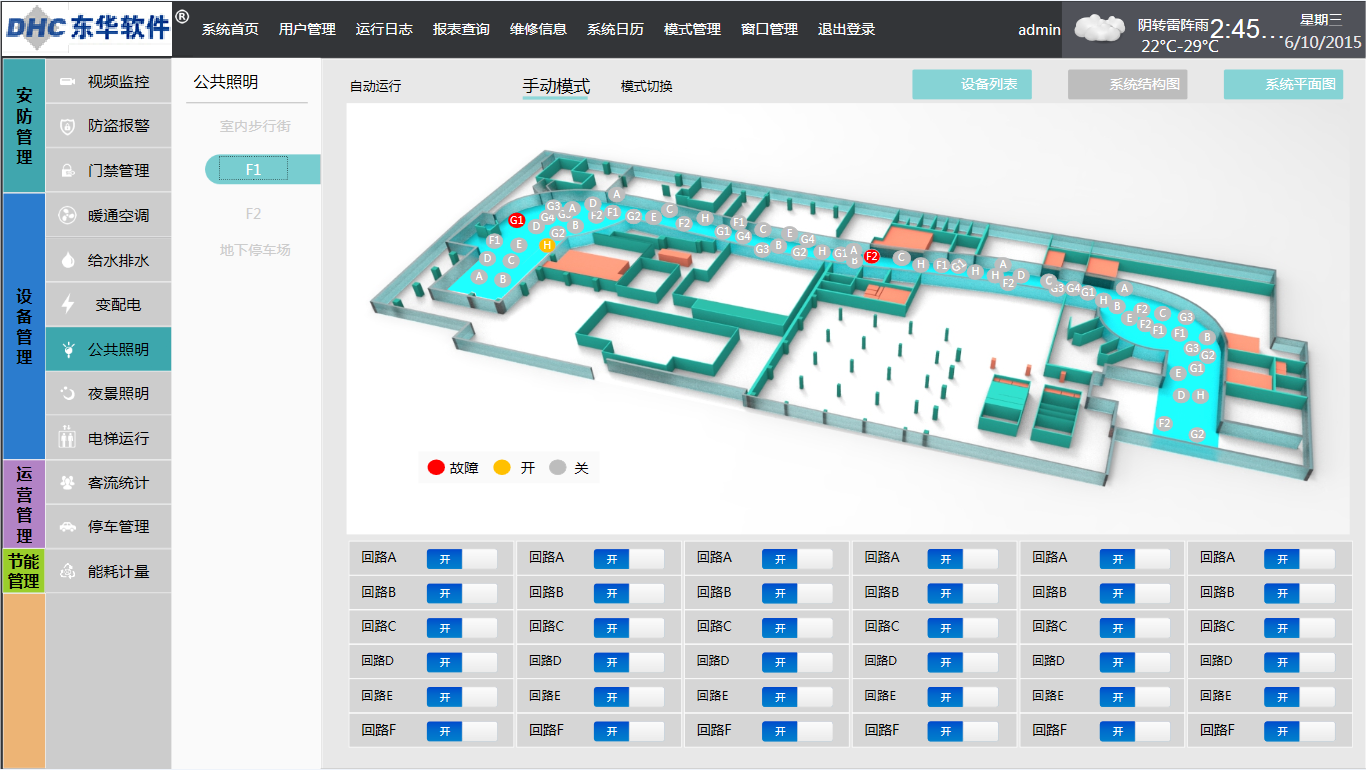Click the HVAC fan icon beside 暖通空调
This screenshot has height=770, width=1366.
tap(67, 215)
